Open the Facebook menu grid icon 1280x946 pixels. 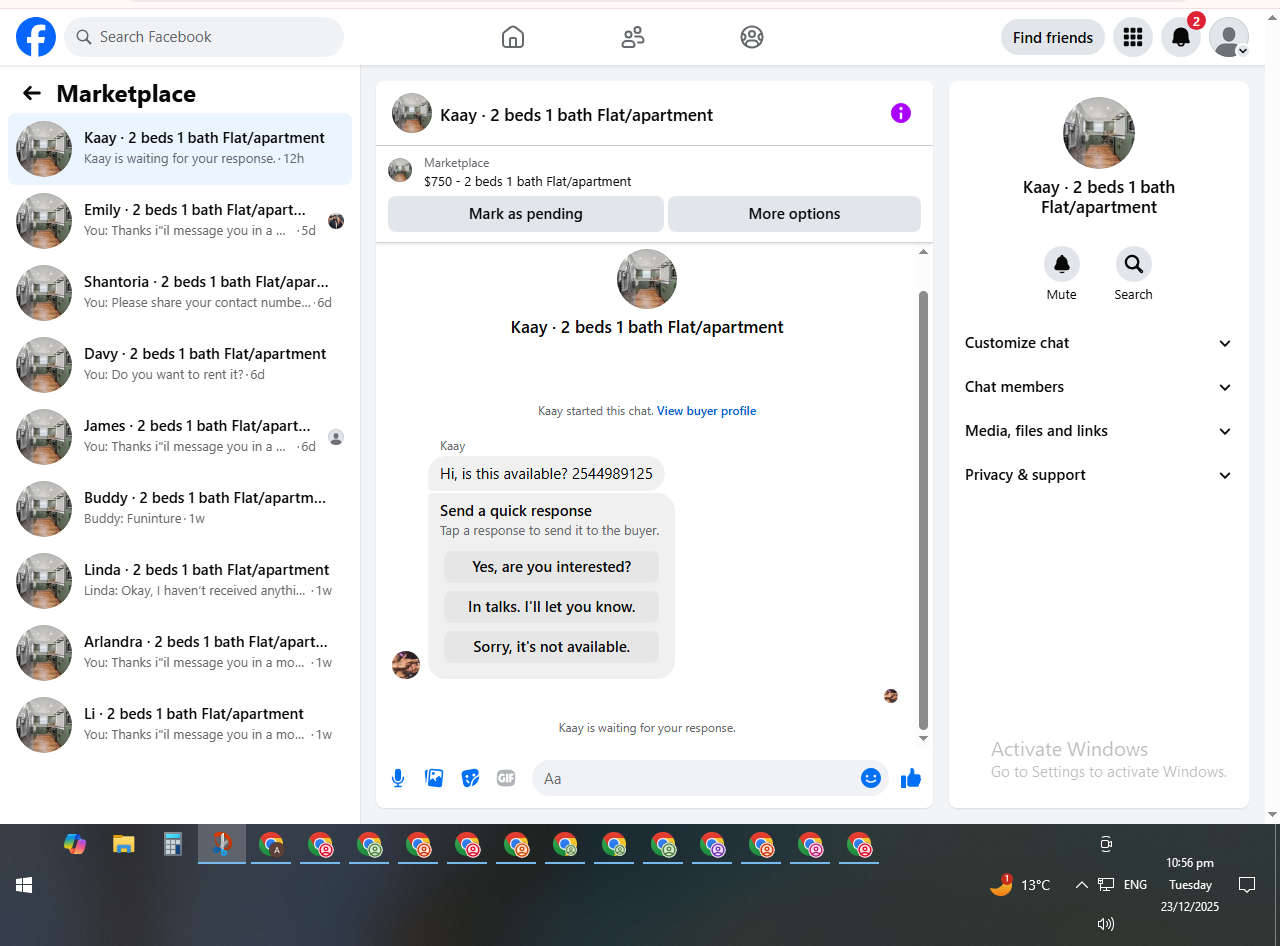1133,37
